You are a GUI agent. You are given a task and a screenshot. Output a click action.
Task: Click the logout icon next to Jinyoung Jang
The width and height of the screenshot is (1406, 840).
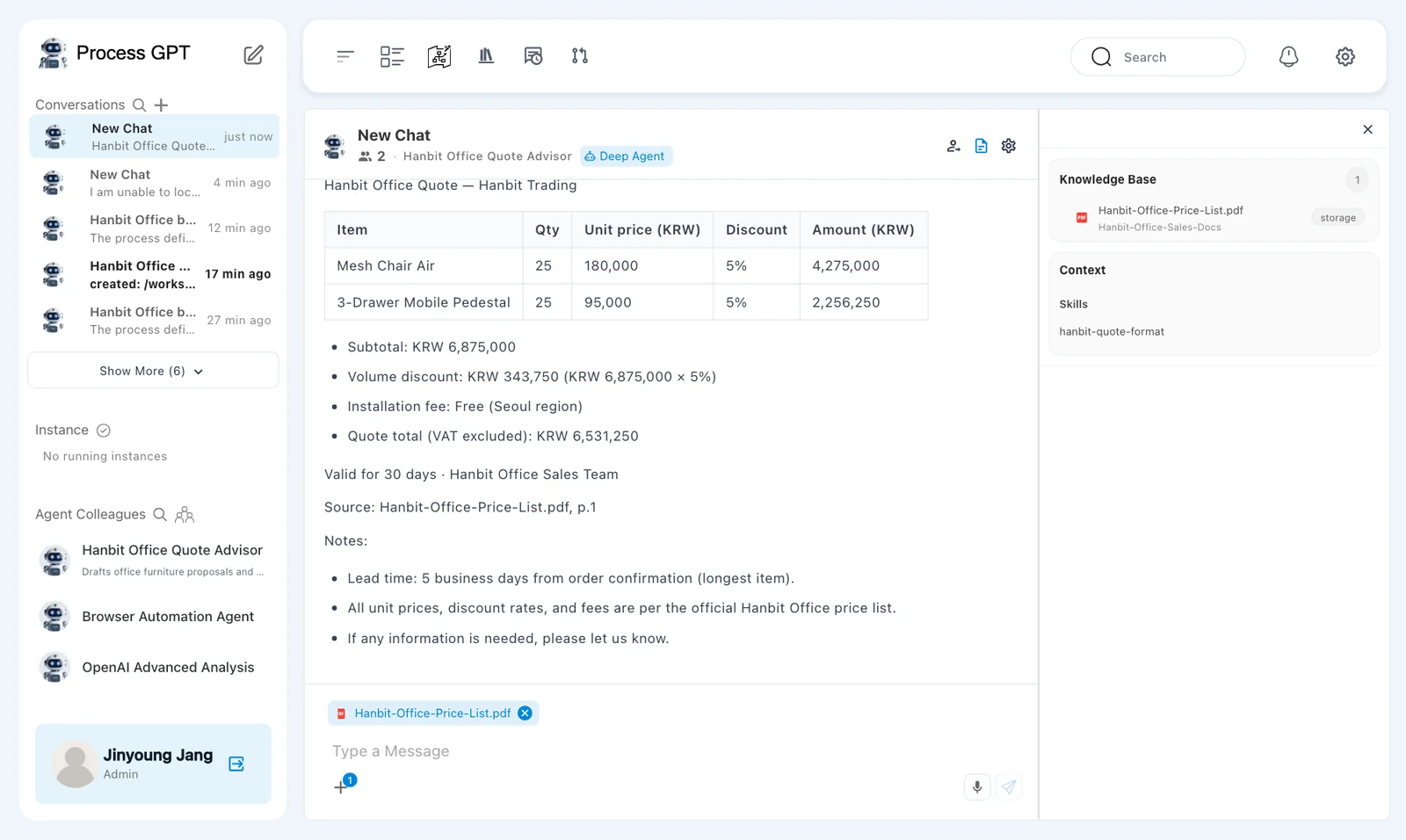click(236, 764)
